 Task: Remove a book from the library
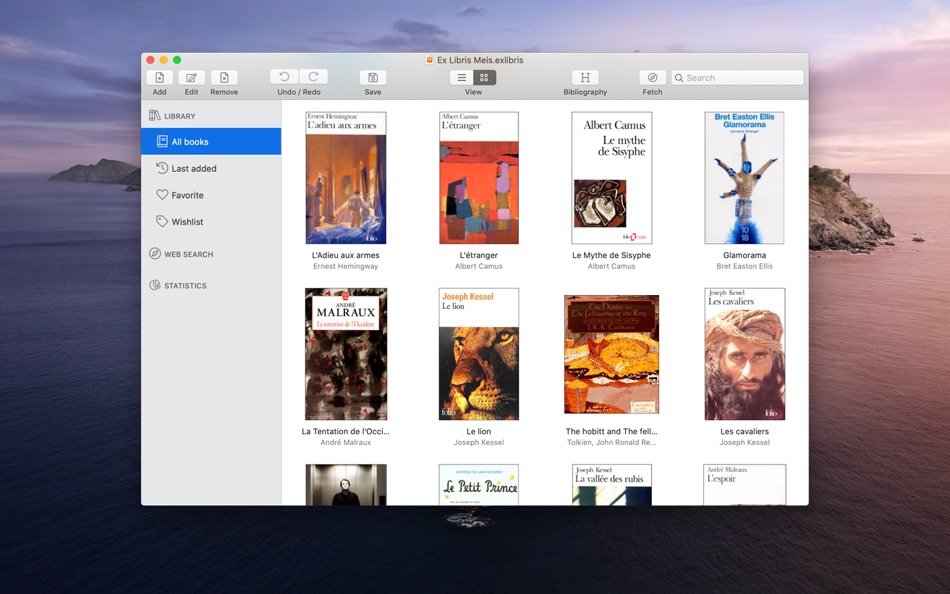pos(224,80)
